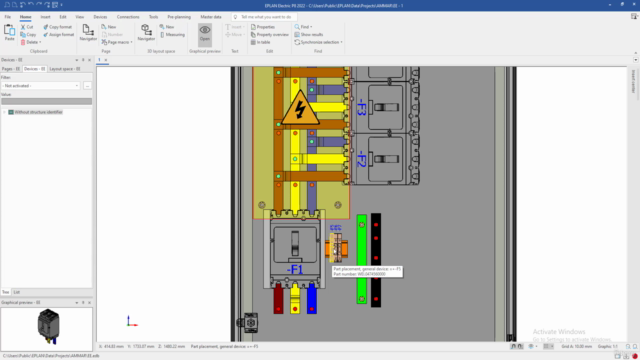Close the document tab '1'
640x360 pixels.
tap(106, 60)
